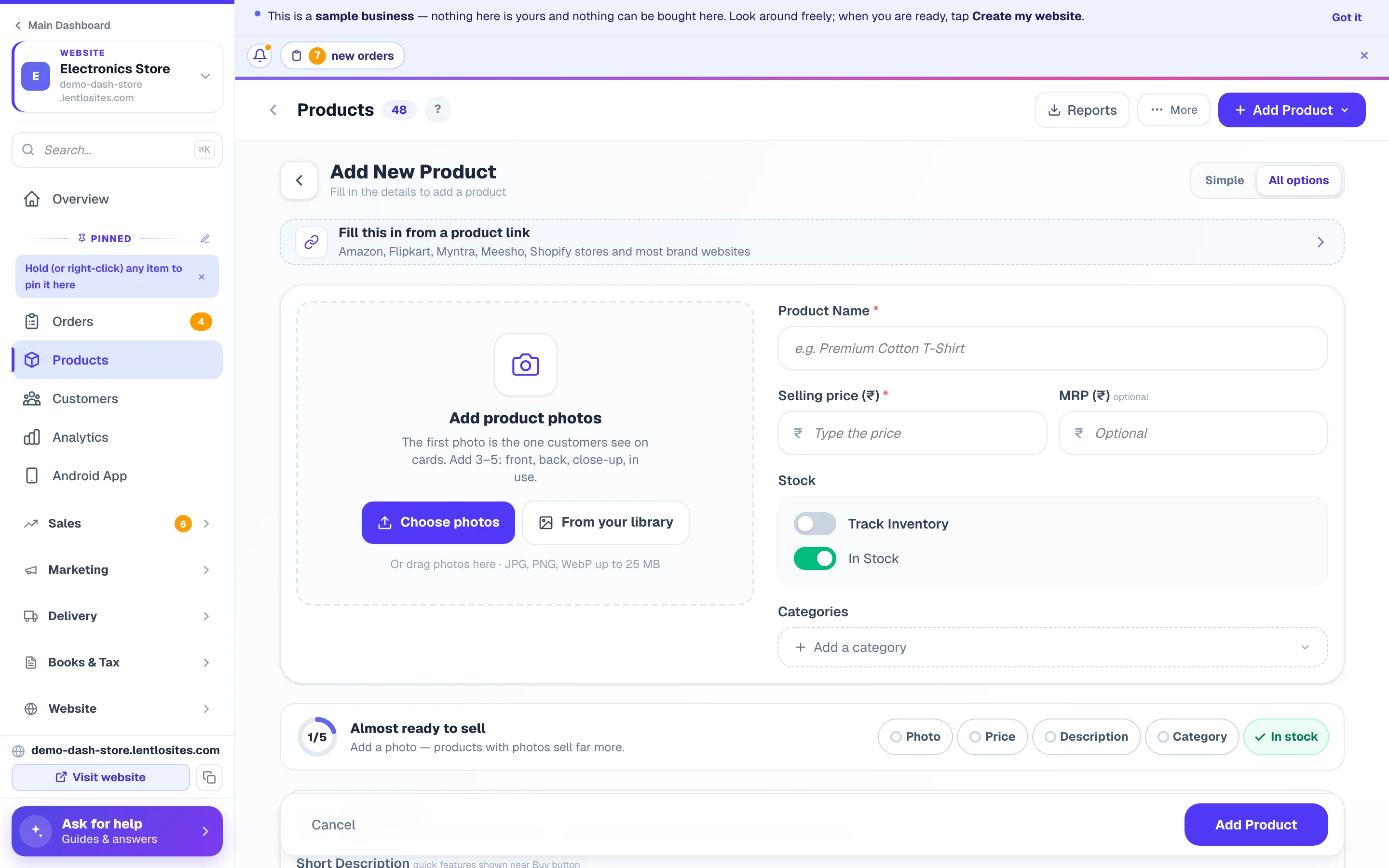Click the help question mark beside Products
This screenshot has width=1389, height=868.
click(437, 109)
